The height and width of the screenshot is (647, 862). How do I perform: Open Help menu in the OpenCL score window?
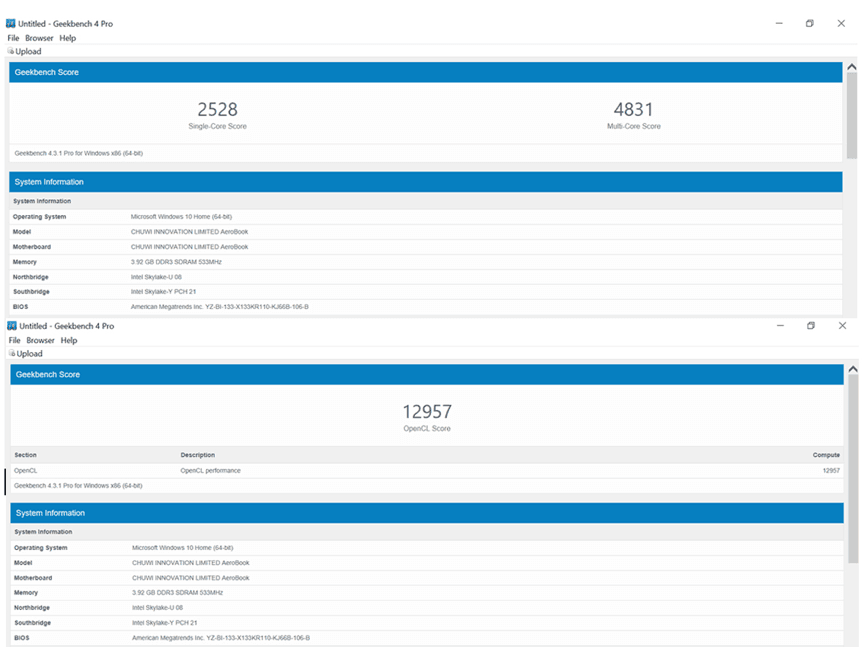69,340
